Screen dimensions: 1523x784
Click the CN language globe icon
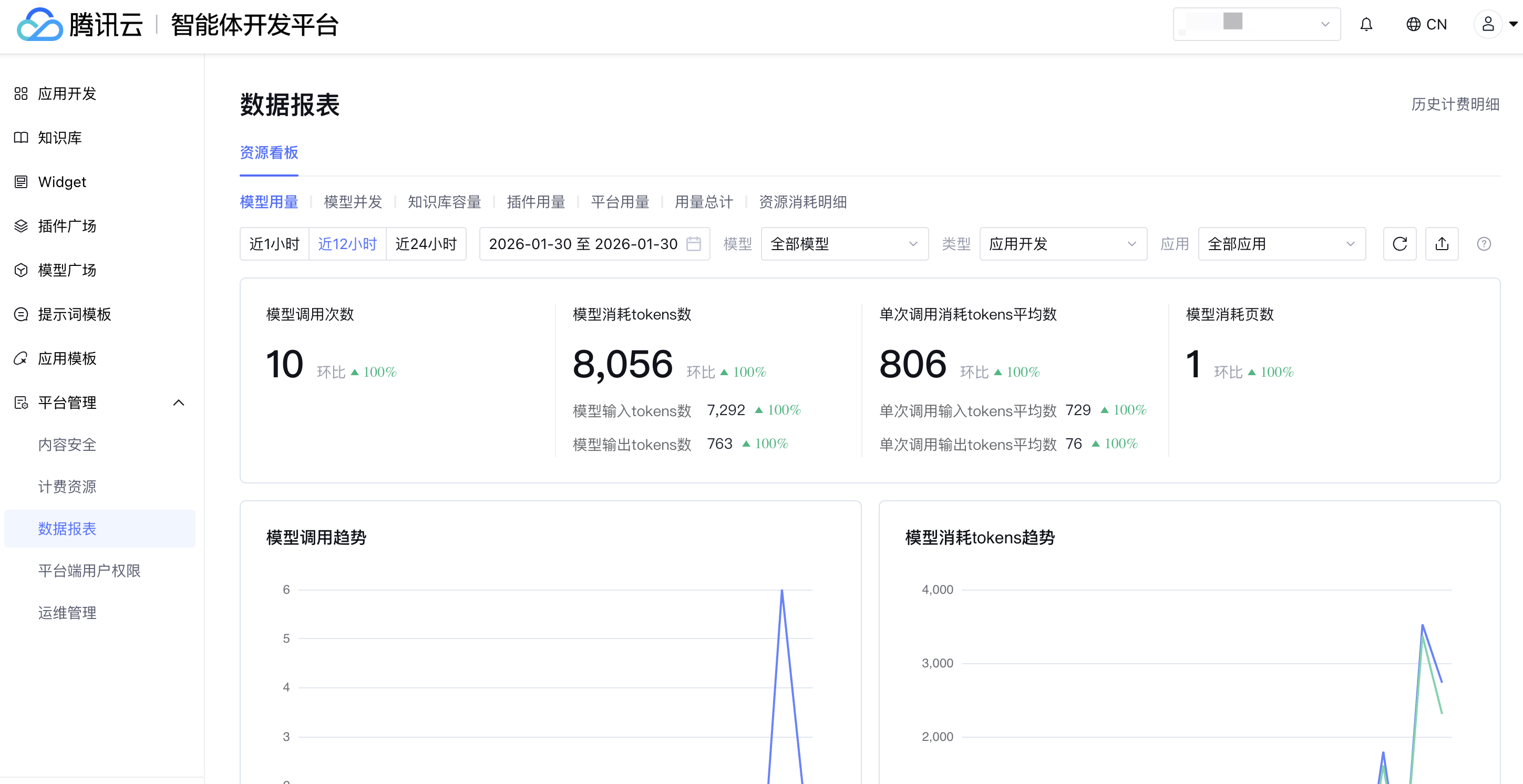(x=1413, y=24)
